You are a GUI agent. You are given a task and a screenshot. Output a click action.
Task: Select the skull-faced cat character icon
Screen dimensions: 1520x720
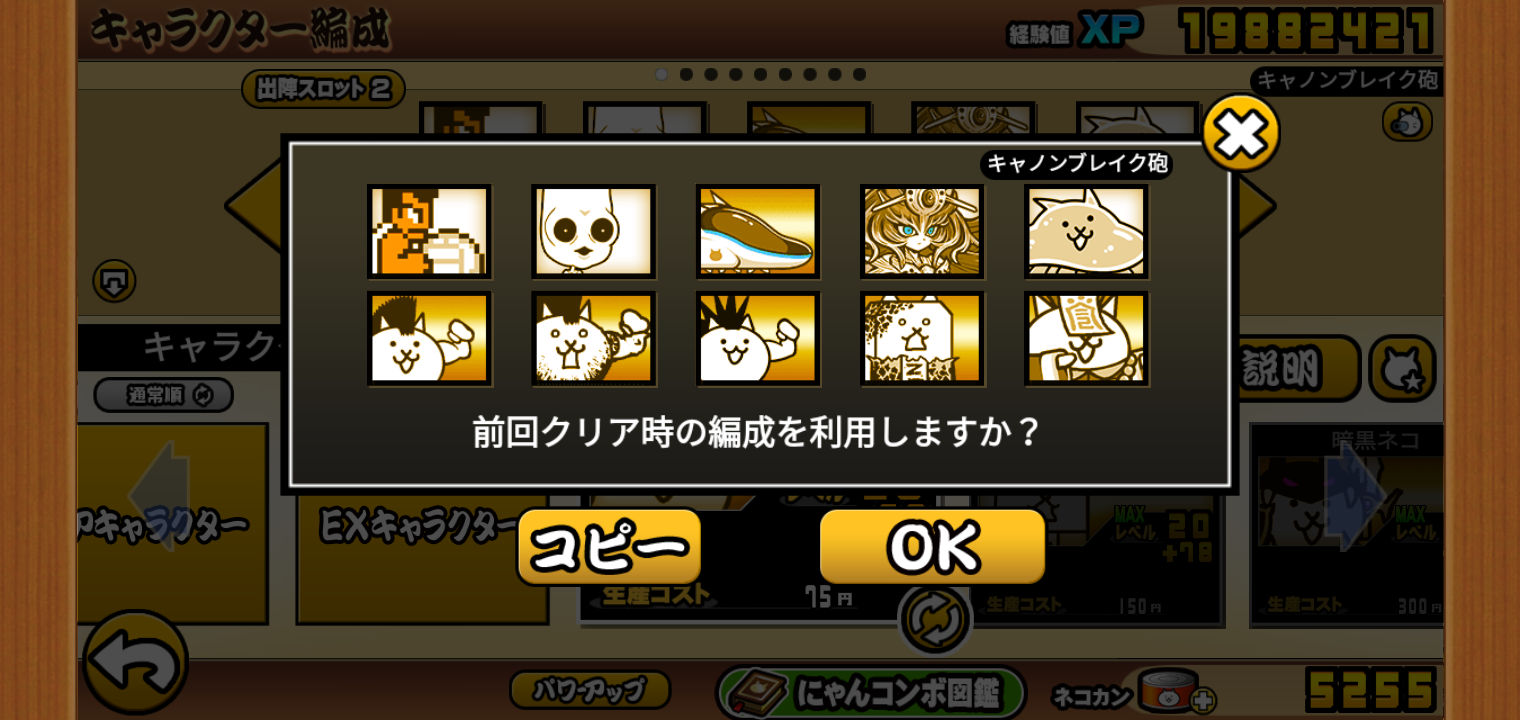[593, 231]
